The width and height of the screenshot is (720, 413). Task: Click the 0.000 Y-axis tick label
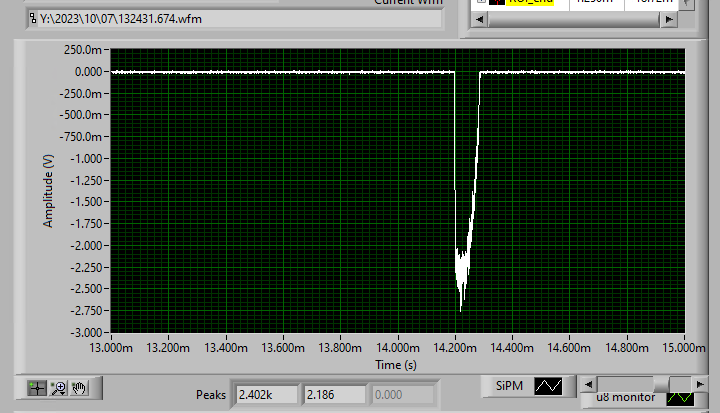coord(88,72)
